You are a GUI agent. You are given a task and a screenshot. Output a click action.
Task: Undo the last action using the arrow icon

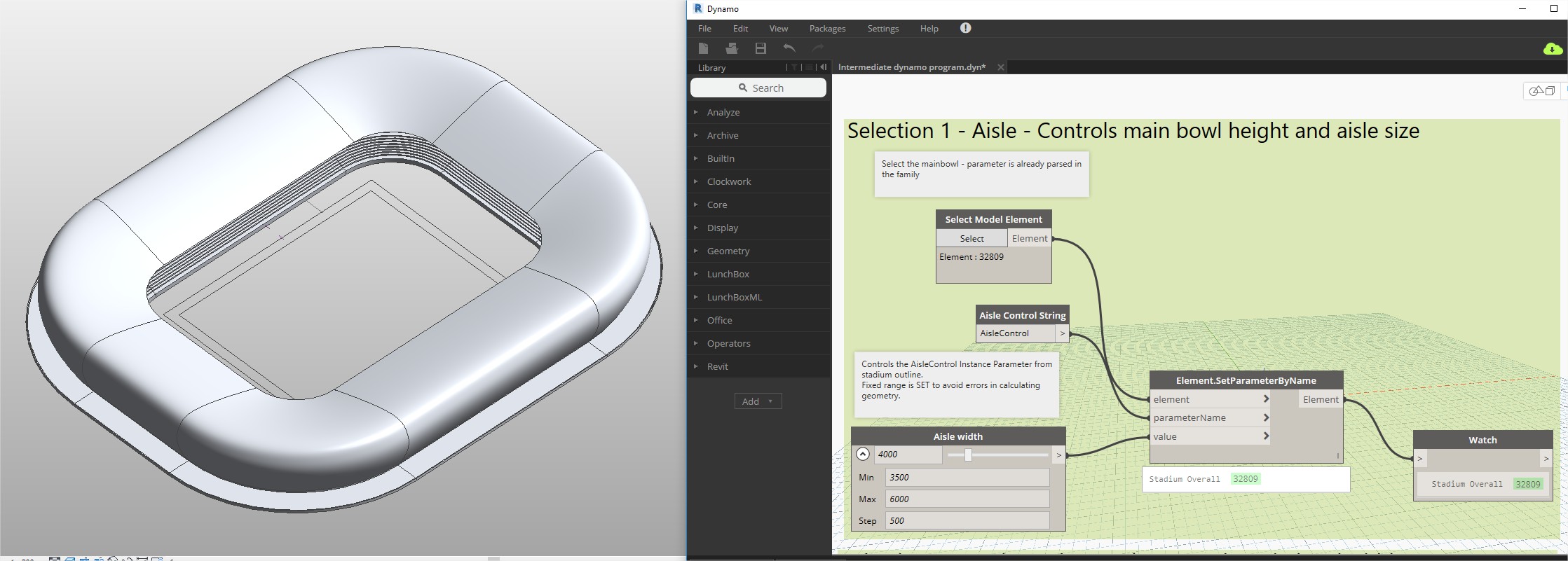click(789, 48)
